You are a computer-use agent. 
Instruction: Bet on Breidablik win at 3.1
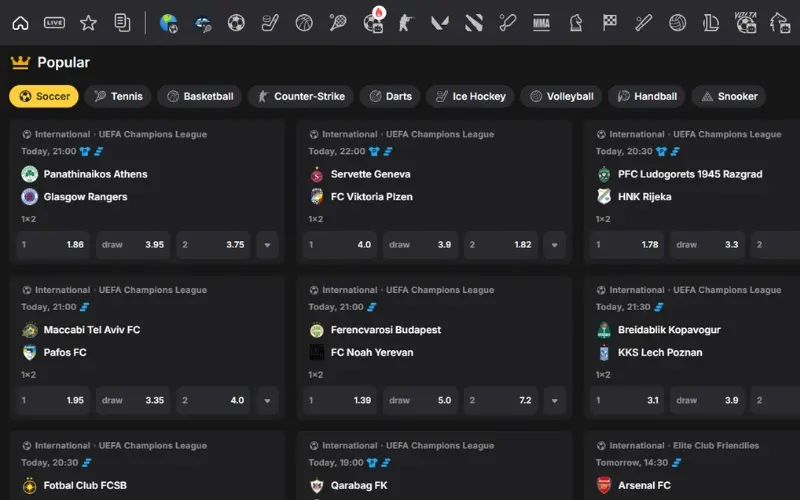click(x=628, y=401)
